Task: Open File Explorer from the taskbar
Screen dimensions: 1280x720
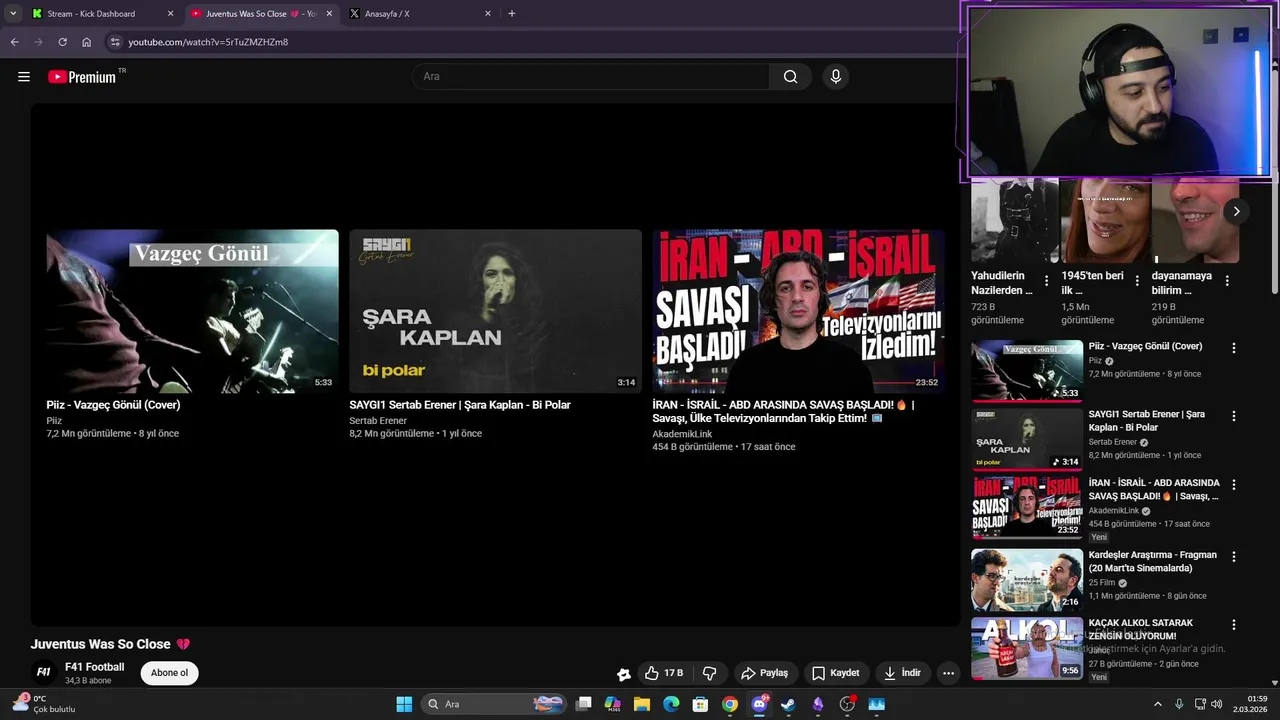Action: click(x=642, y=704)
